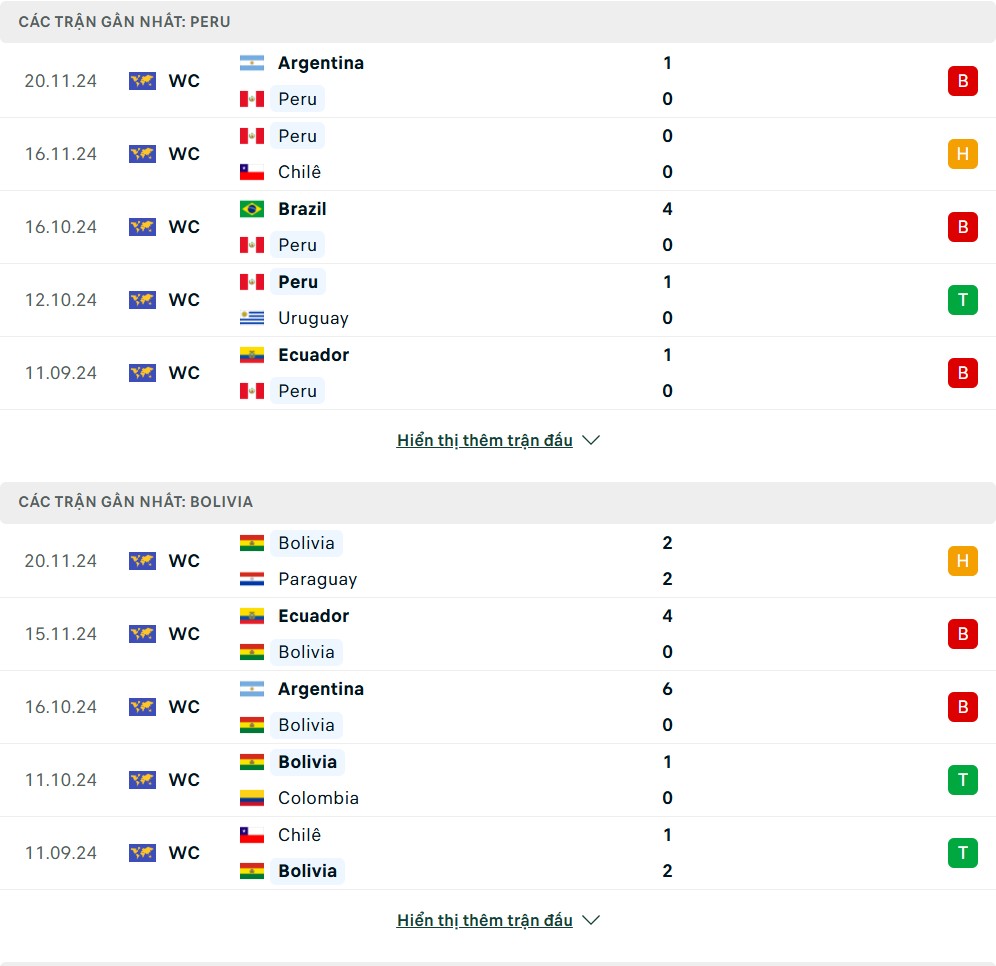Click the highlighted Peru label versus Uruguay
This screenshot has width=996, height=966.
[x=298, y=282]
